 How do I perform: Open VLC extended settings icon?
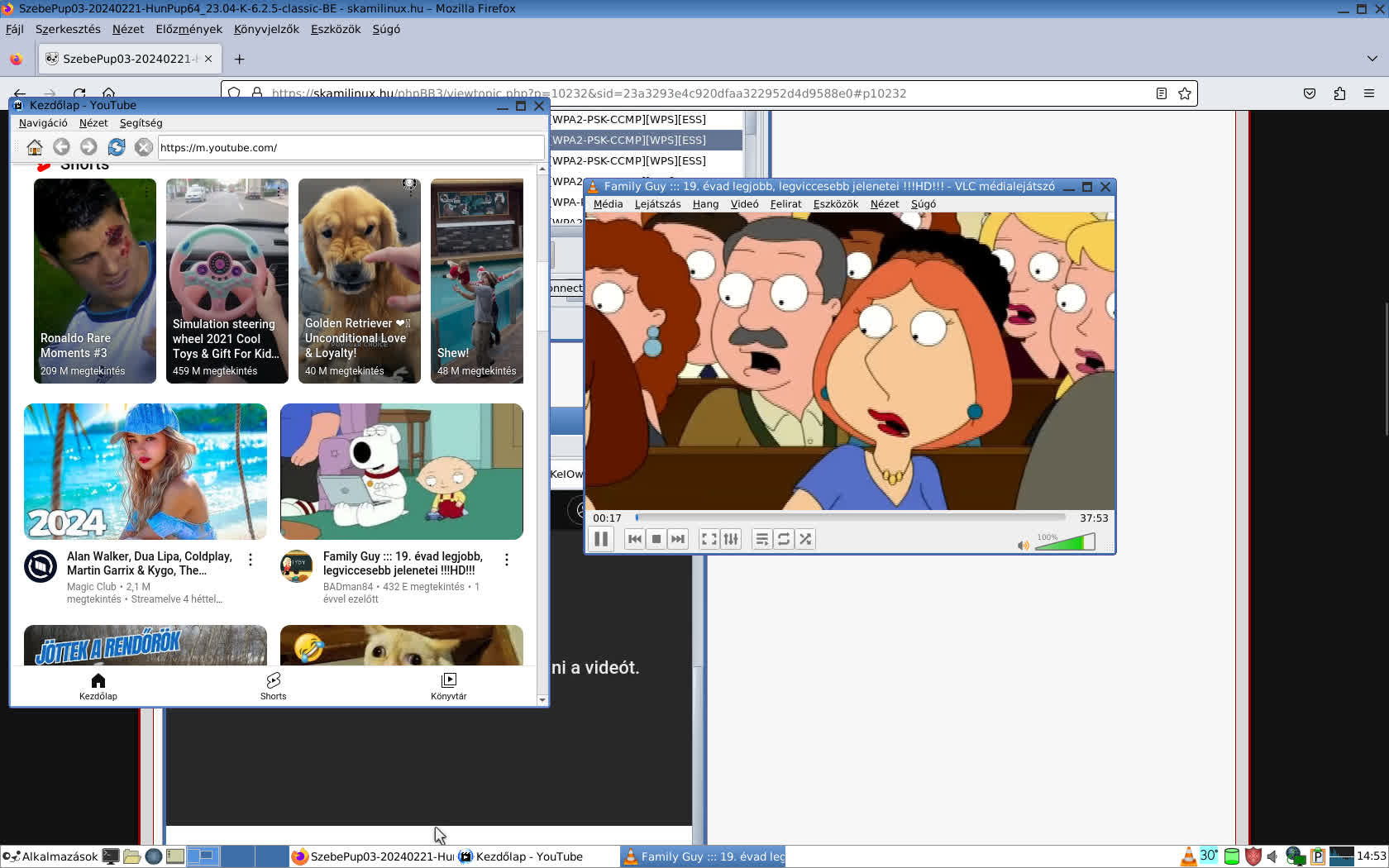731,539
